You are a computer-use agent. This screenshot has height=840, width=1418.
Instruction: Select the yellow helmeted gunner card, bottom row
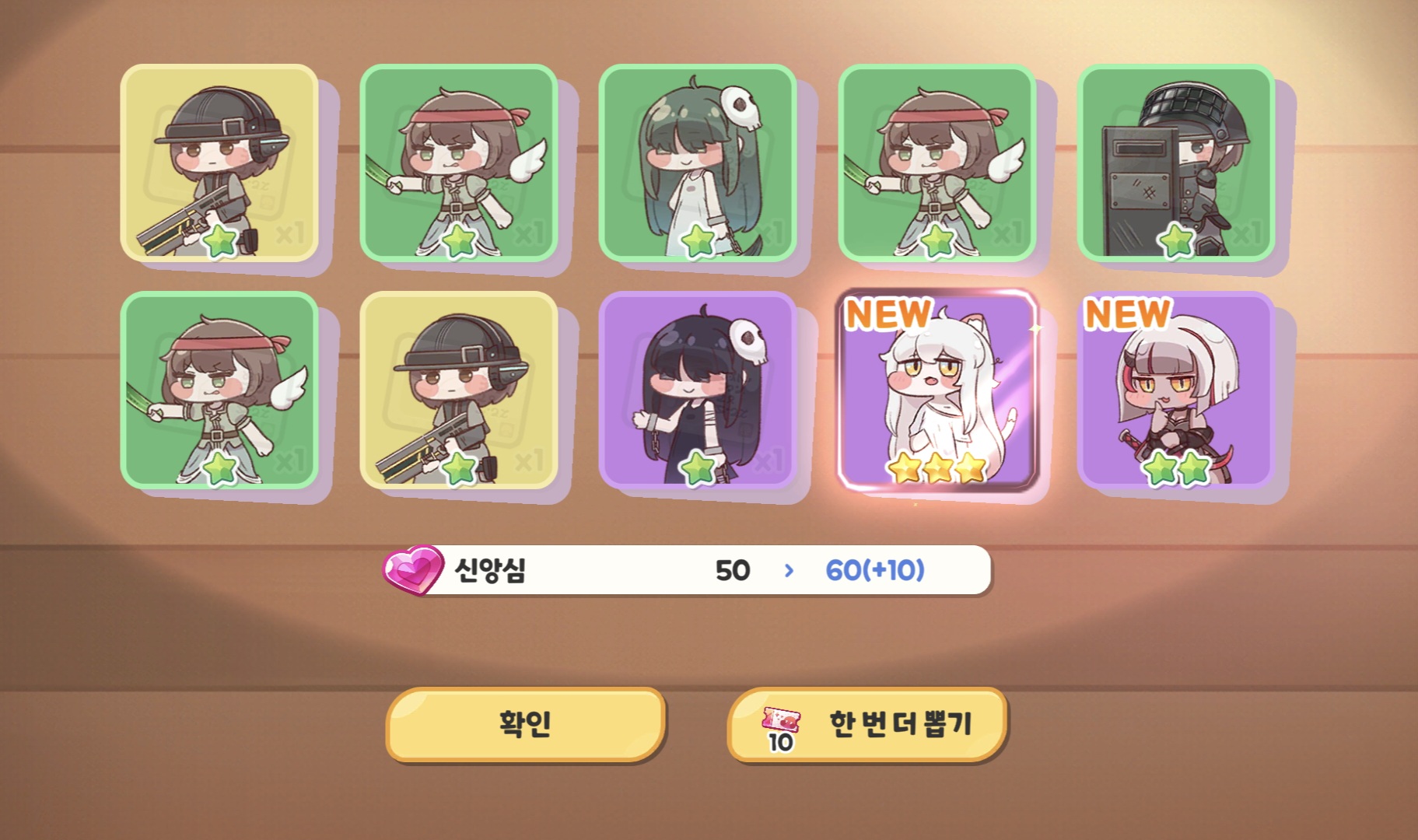(x=459, y=390)
